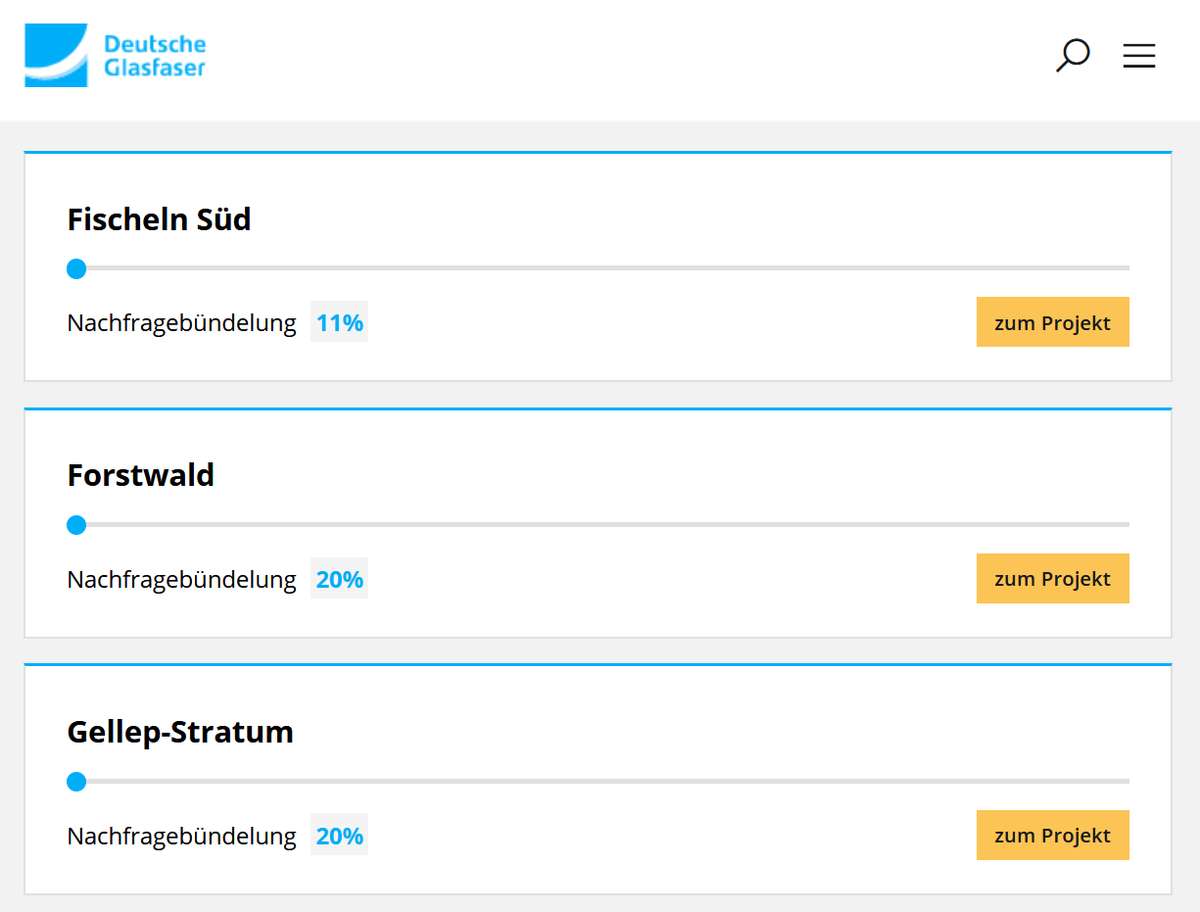This screenshot has width=1200, height=912.
Task: Click the Deutsche Glasfaser logo
Action: (x=115, y=56)
